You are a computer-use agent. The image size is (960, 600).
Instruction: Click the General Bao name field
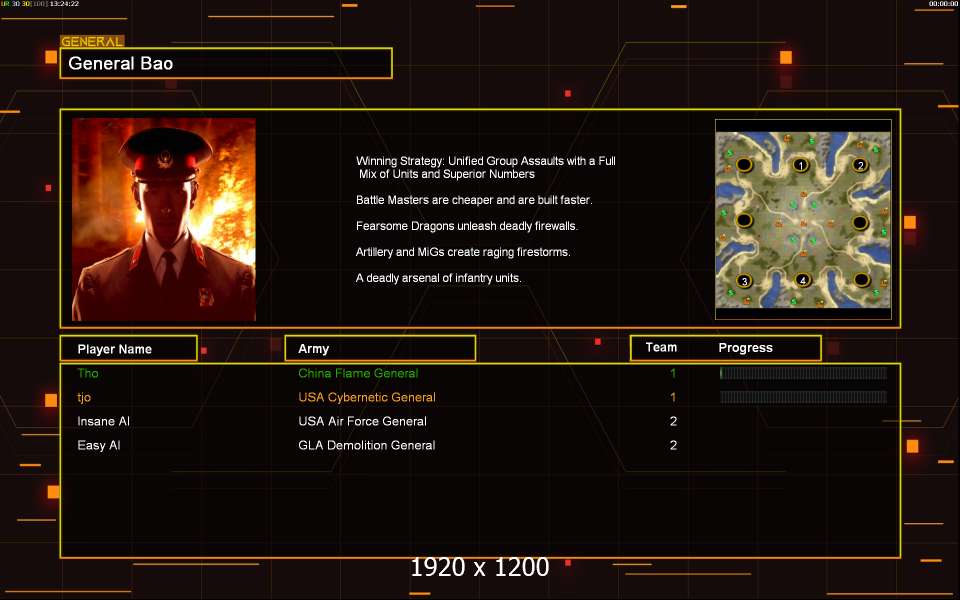point(226,63)
